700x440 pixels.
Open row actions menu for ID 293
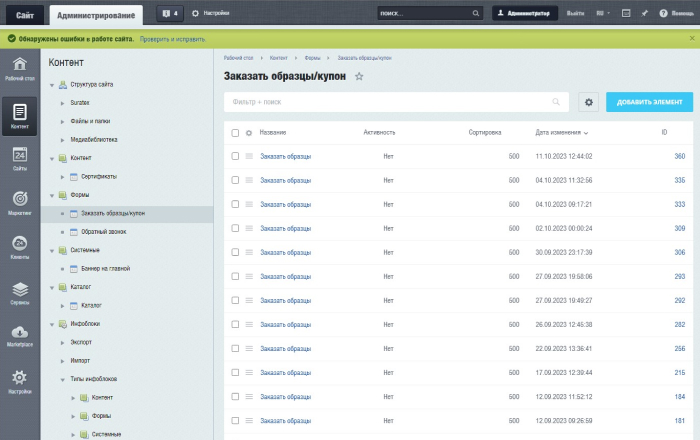click(x=249, y=277)
